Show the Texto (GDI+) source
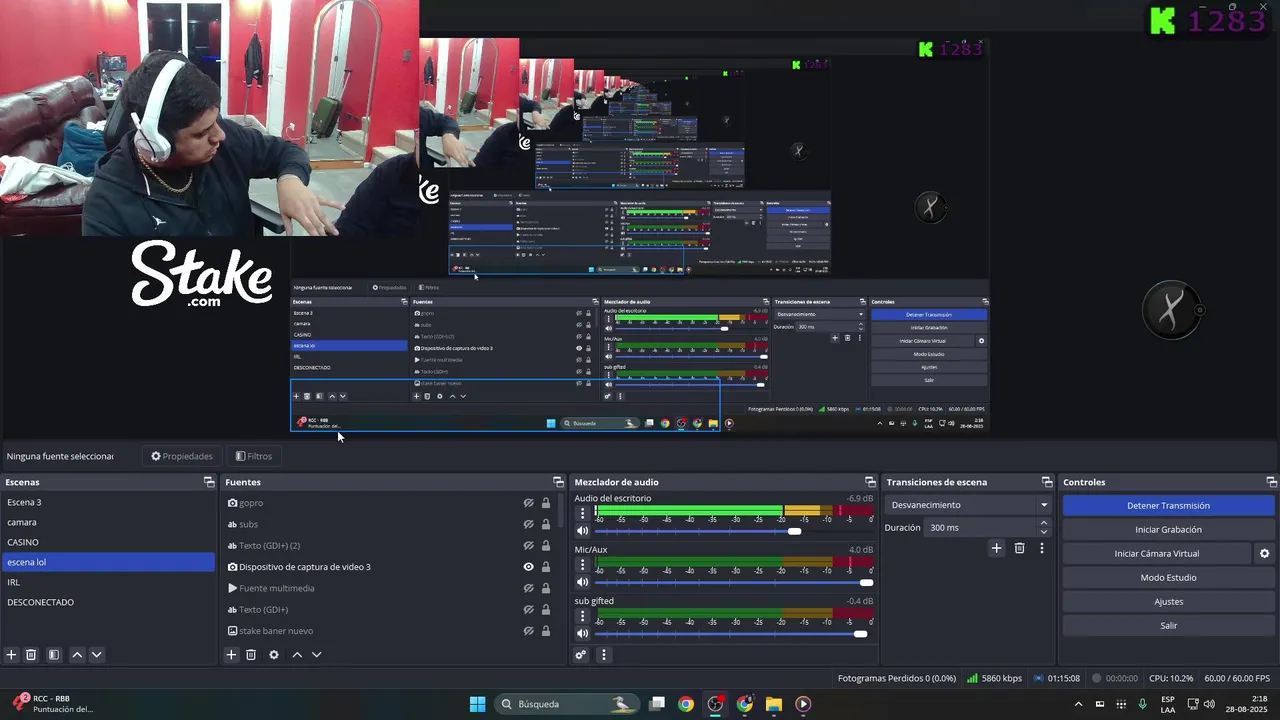Screen dimensions: 1280x720 (528, 609)
